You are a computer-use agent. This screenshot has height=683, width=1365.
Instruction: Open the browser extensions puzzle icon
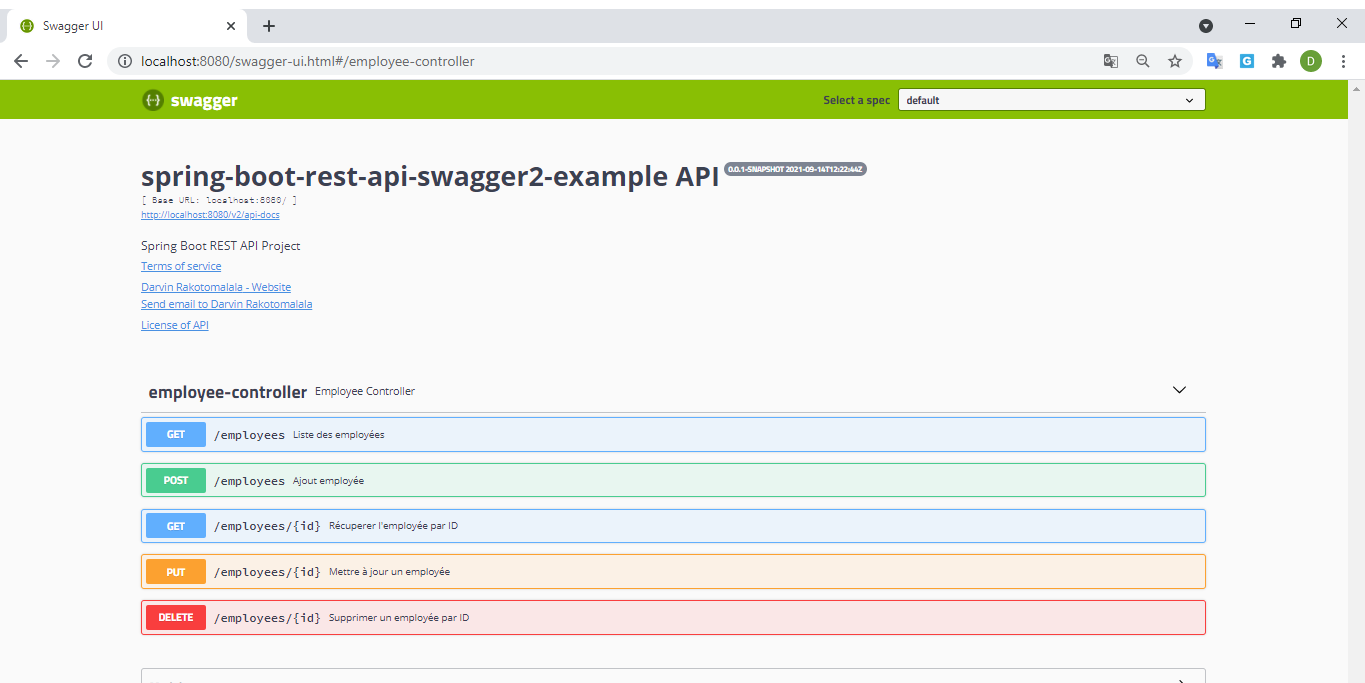1279,61
